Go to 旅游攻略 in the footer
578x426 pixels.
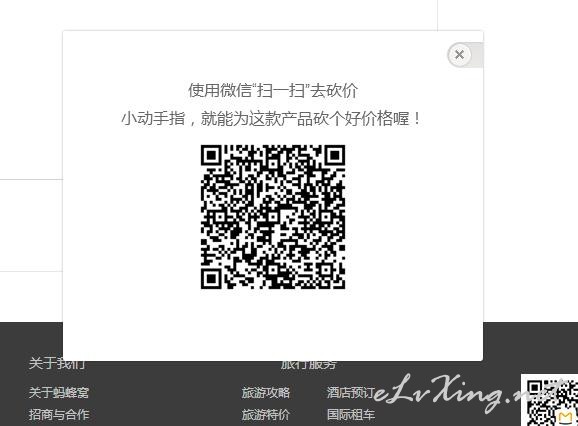pos(266,392)
